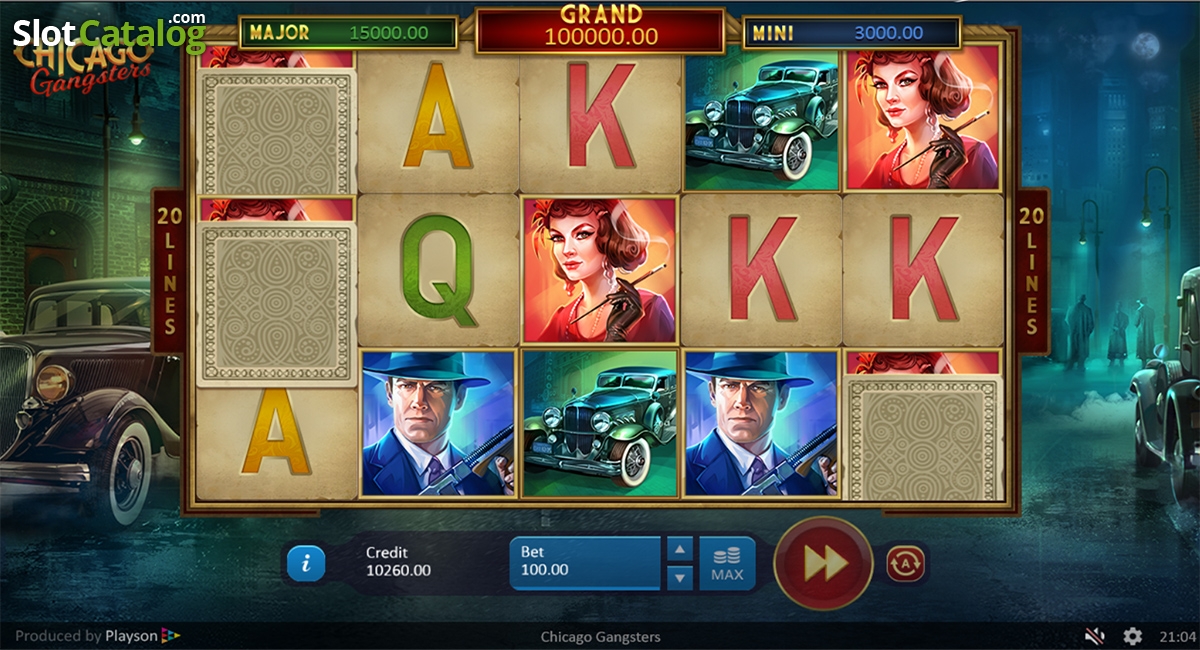This screenshot has height=650, width=1200.
Task: Open settings via the gear icon
Action: tap(1132, 636)
